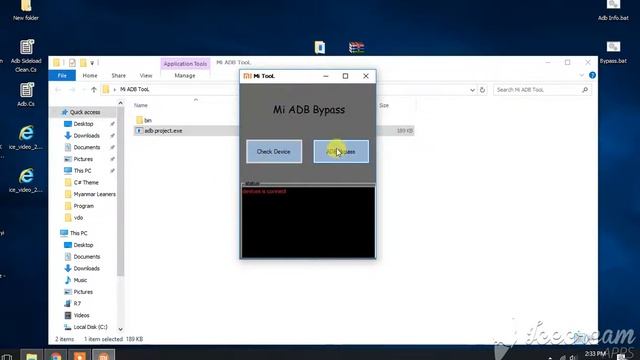Open Bypass.bat desktop file
640x360 pixels.
[613, 52]
